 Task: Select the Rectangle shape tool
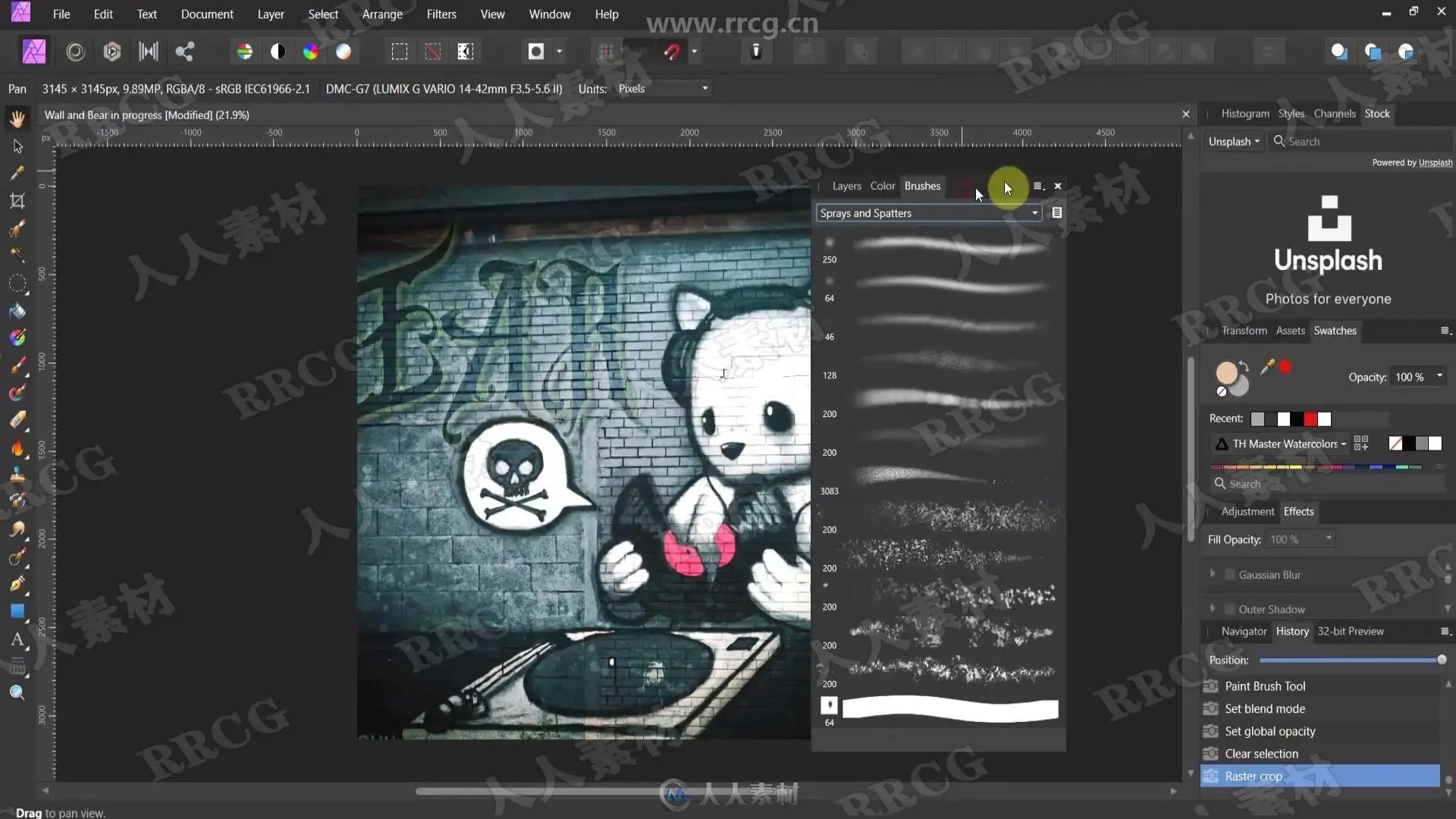17,611
